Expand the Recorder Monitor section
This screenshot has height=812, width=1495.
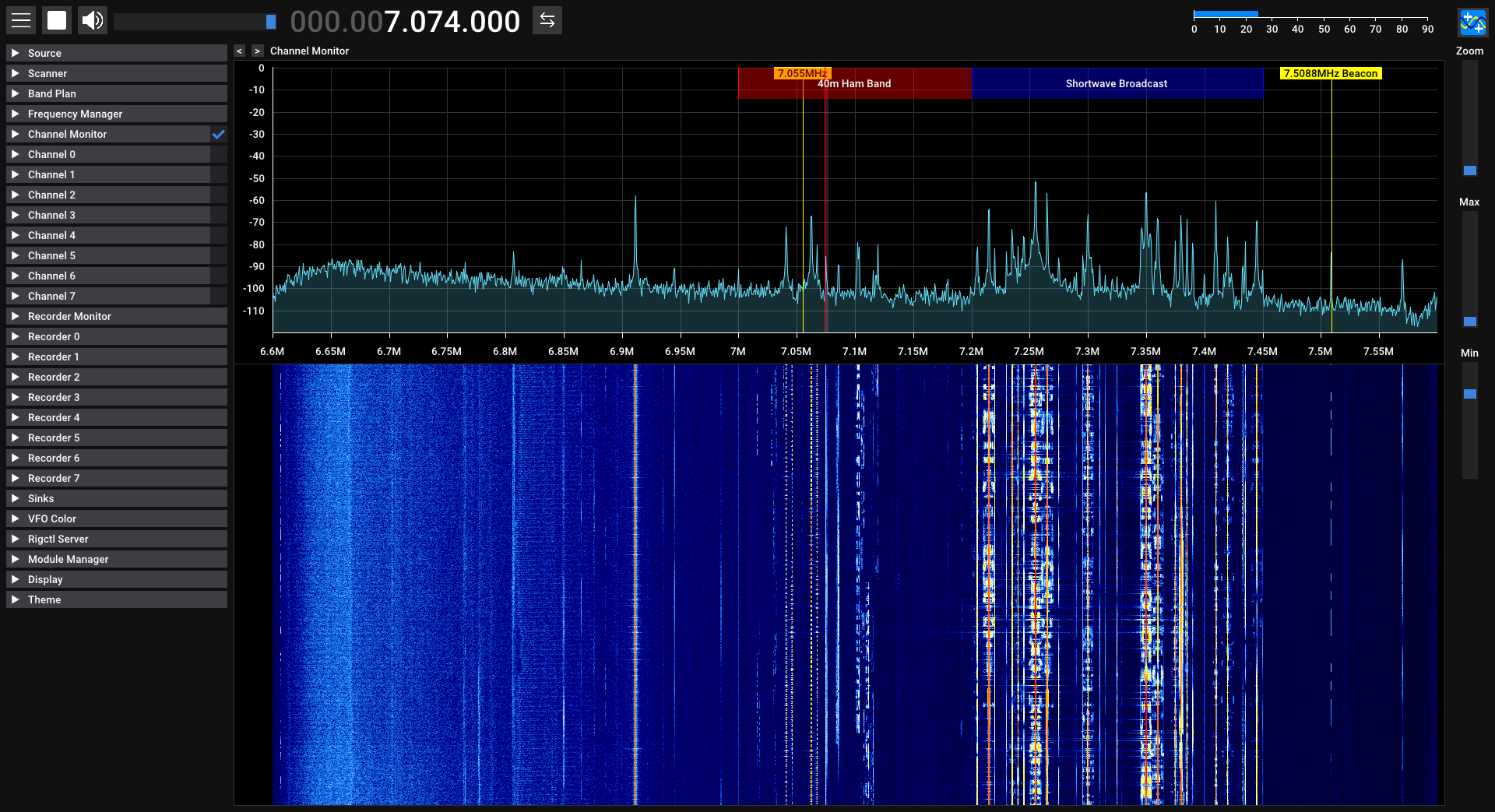(69, 316)
